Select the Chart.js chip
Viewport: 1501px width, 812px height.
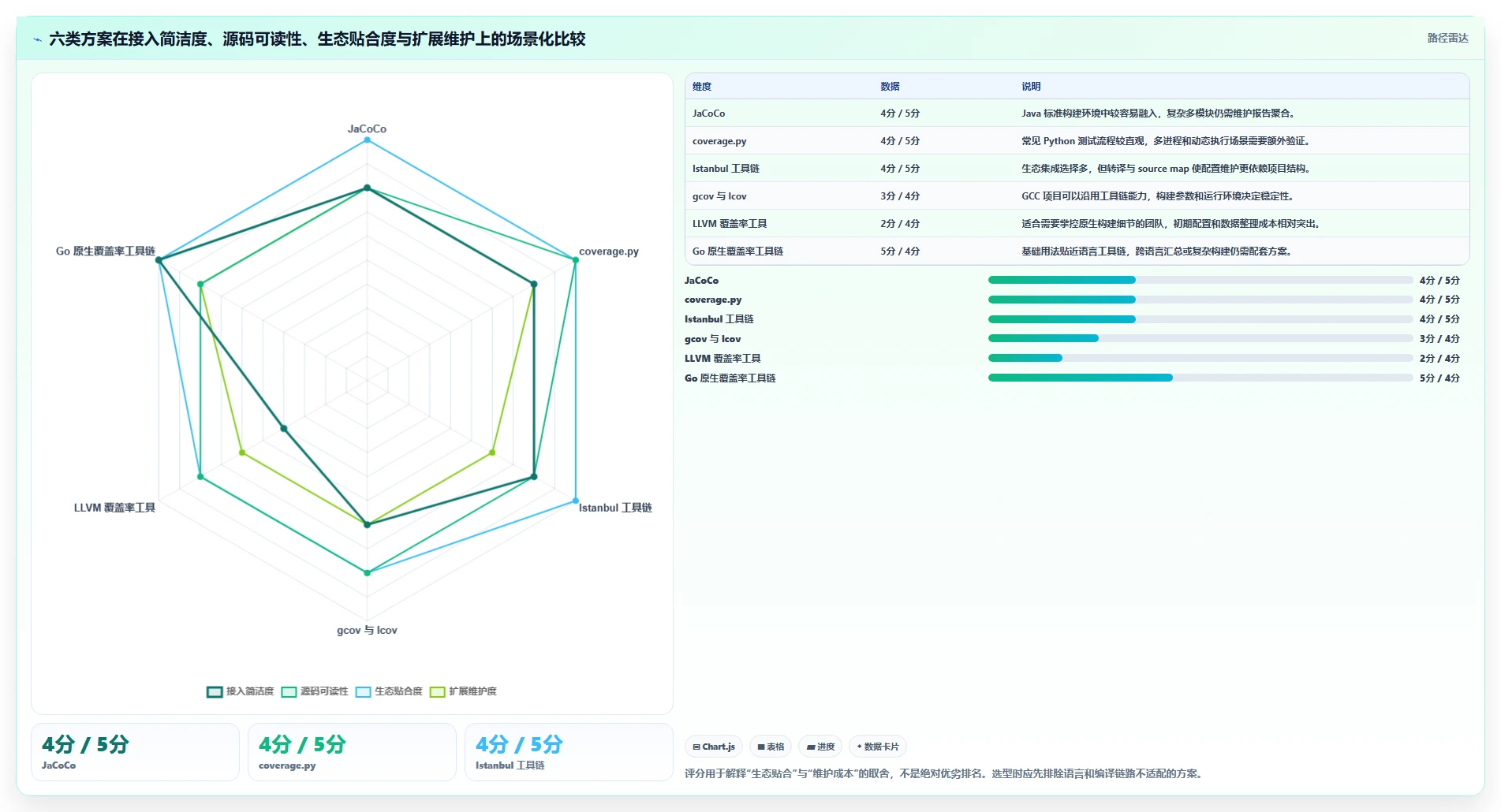(714, 747)
